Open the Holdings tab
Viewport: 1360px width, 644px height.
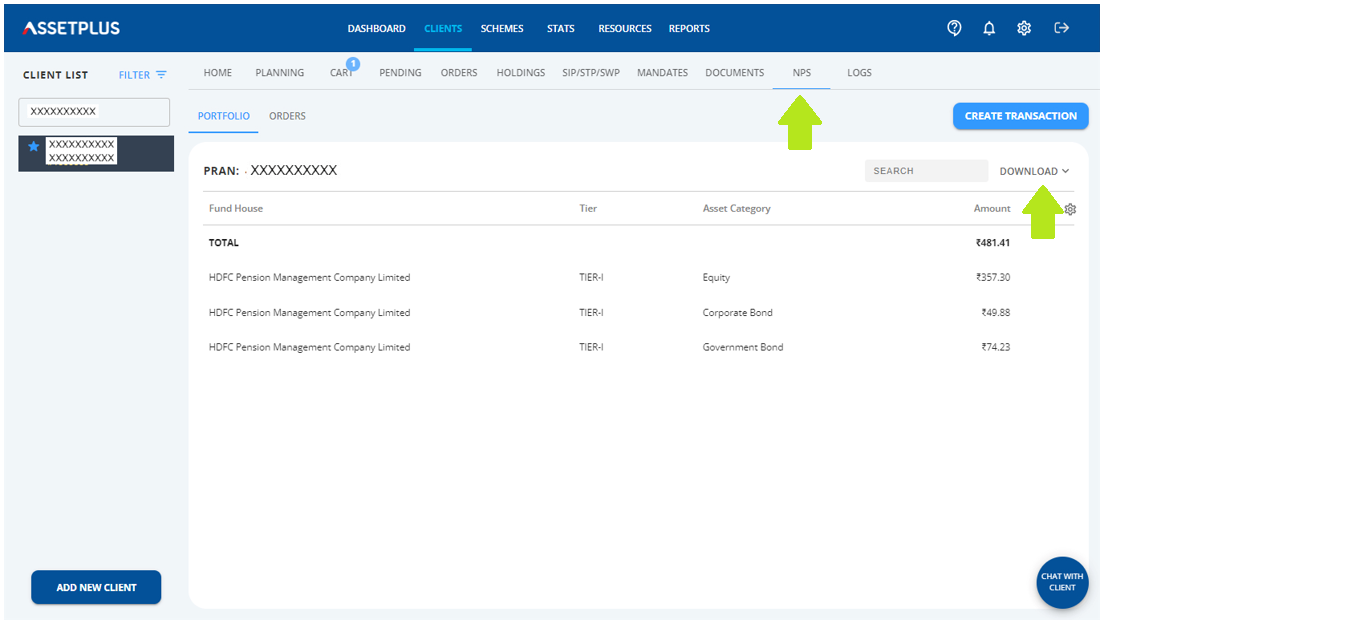(521, 73)
